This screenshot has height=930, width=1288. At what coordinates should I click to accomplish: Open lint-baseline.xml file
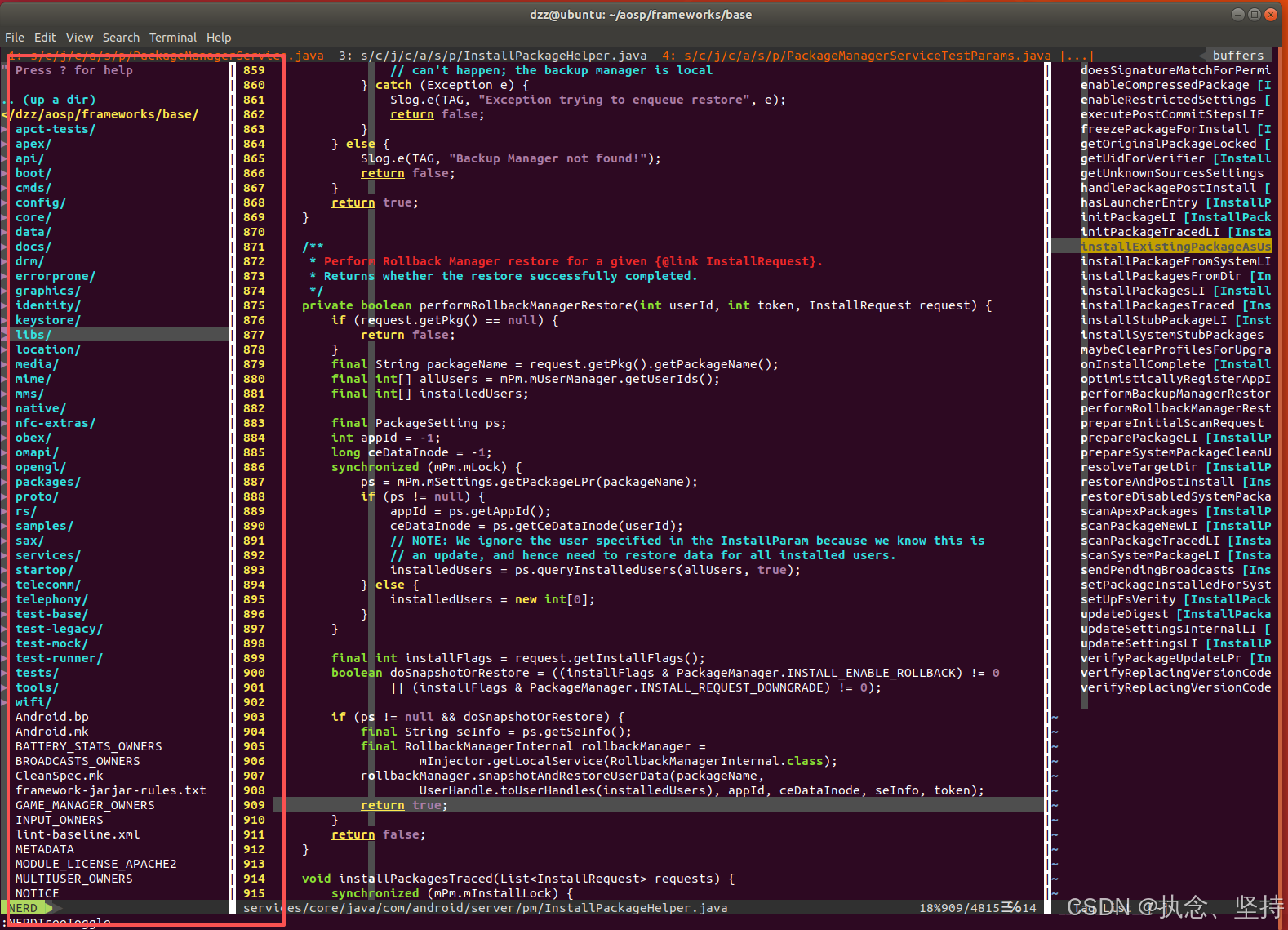(x=77, y=834)
